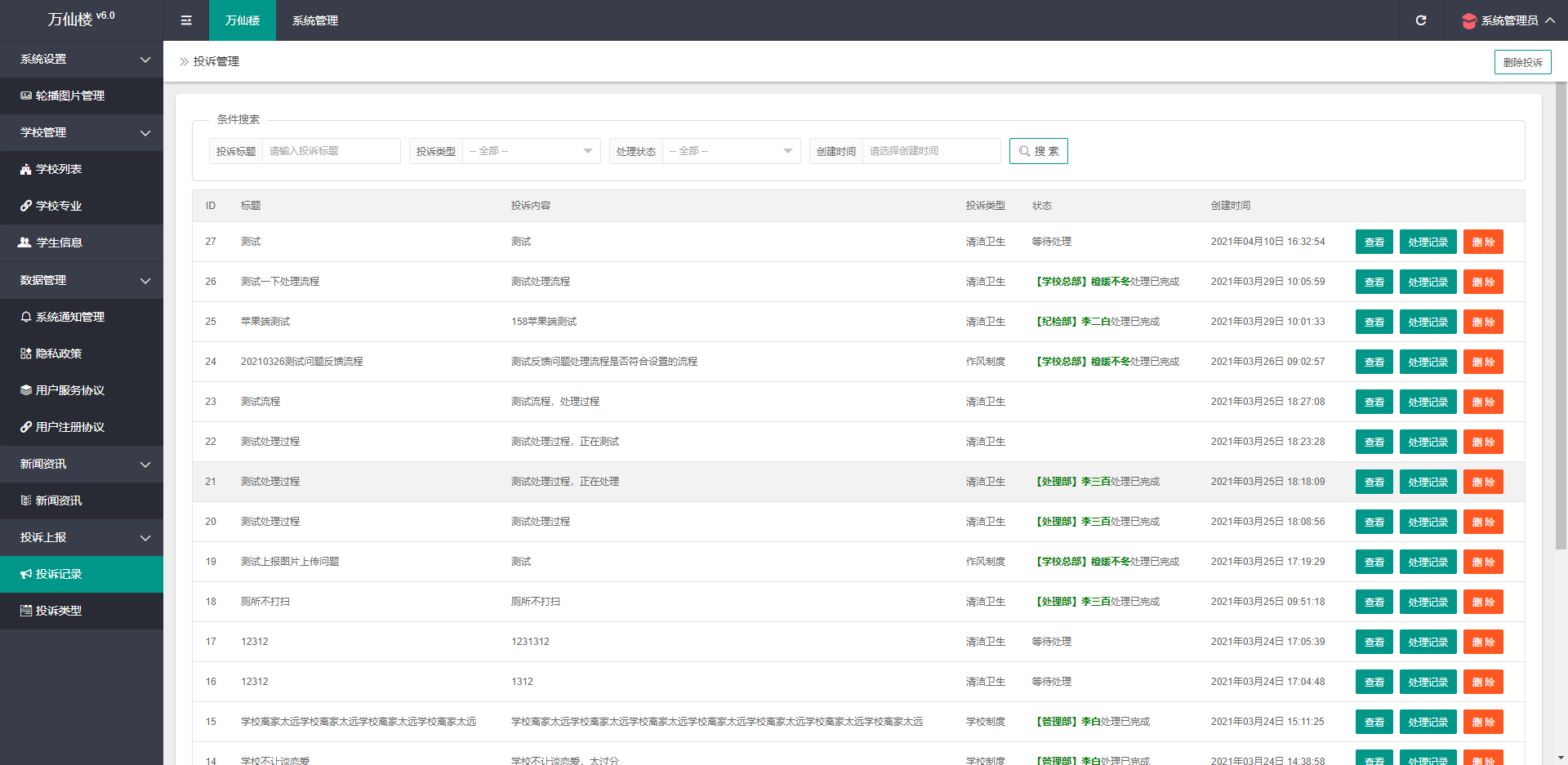Image resolution: width=1568 pixels, height=765 pixels.
Task: Click title cell 厕所不打扫
Action: coord(265,602)
